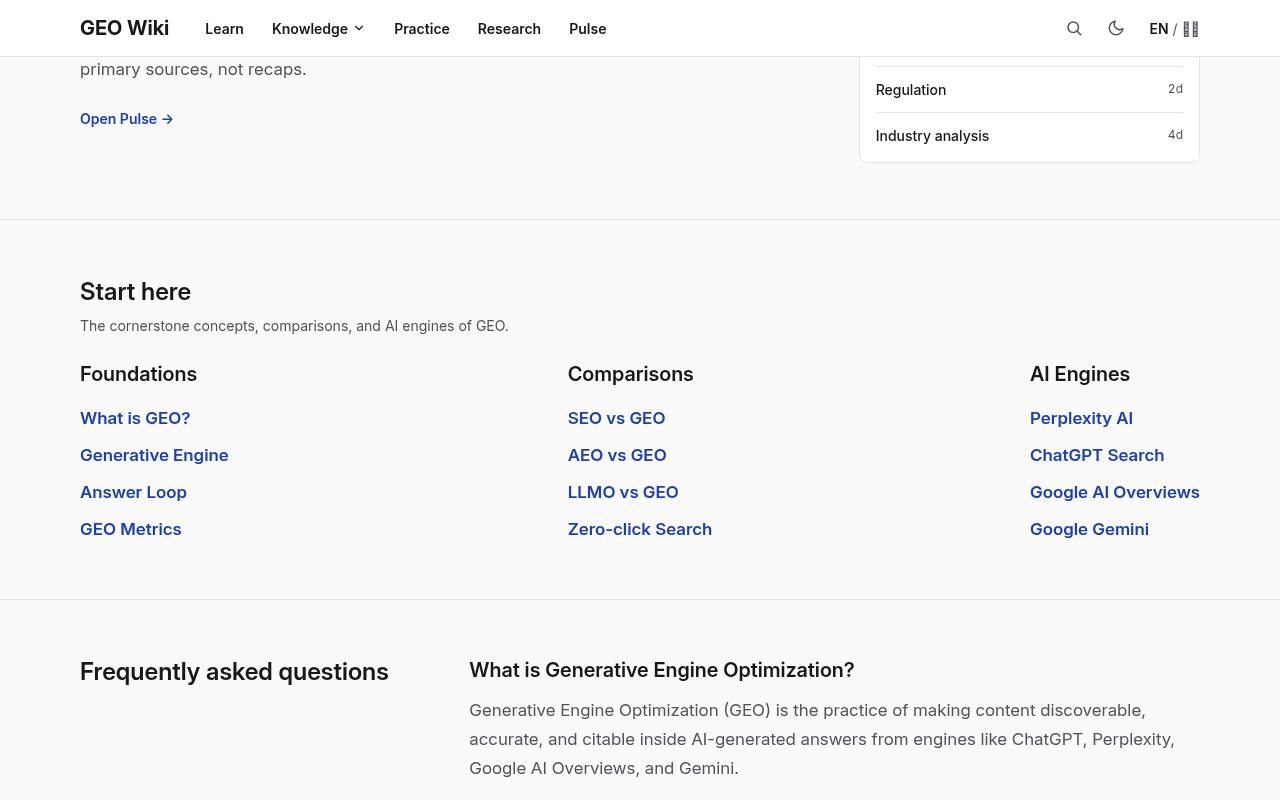Select the Industry analysis pulse row

[1029, 136]
